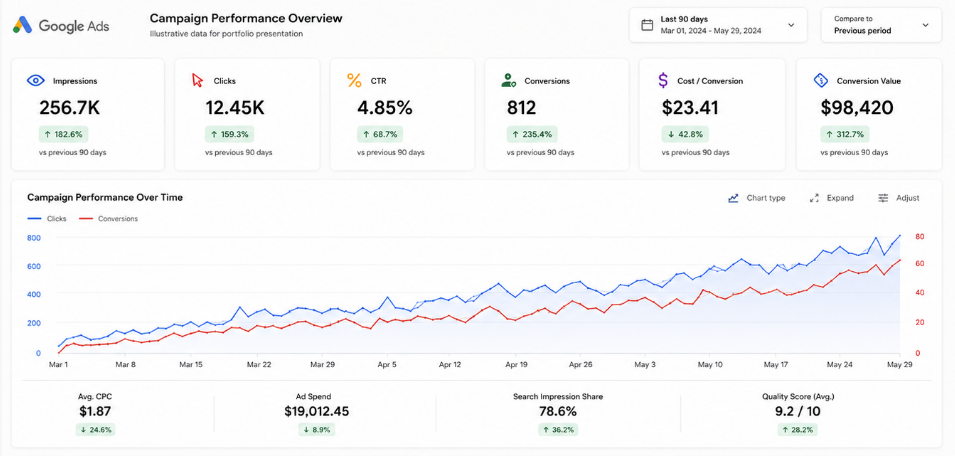Viewport: 955px width, 456px height.
Task: Click the Campaign Performance Over Time heading
Action: pos(105,197)
